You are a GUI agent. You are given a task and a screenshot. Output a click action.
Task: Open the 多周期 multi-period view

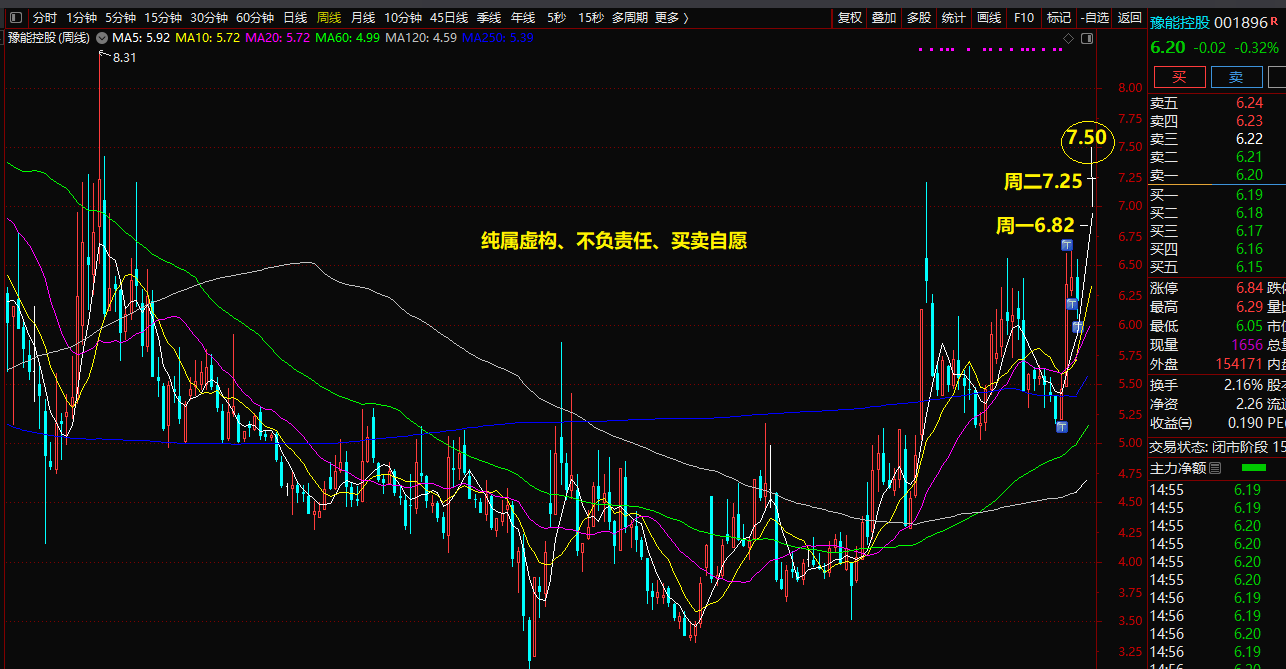point(630,17)
